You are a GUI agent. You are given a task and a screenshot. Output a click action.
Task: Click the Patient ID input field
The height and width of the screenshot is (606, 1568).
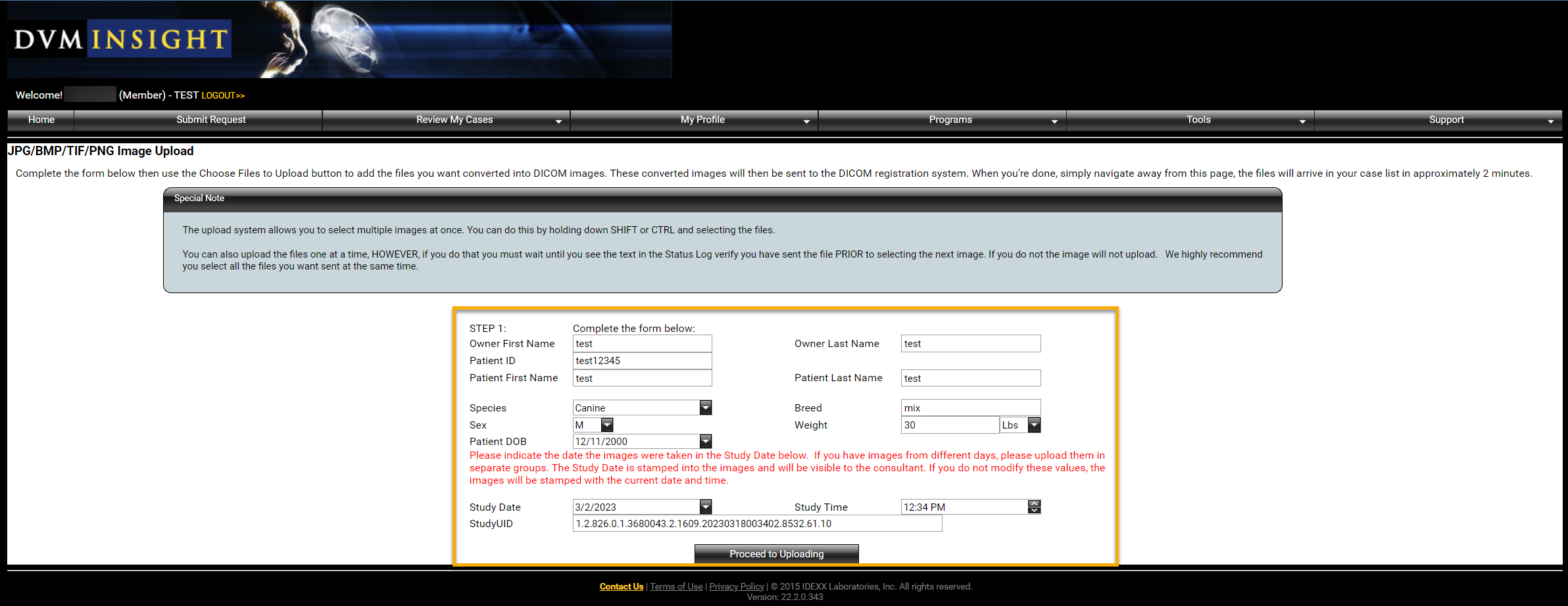[x=641, y=361]
